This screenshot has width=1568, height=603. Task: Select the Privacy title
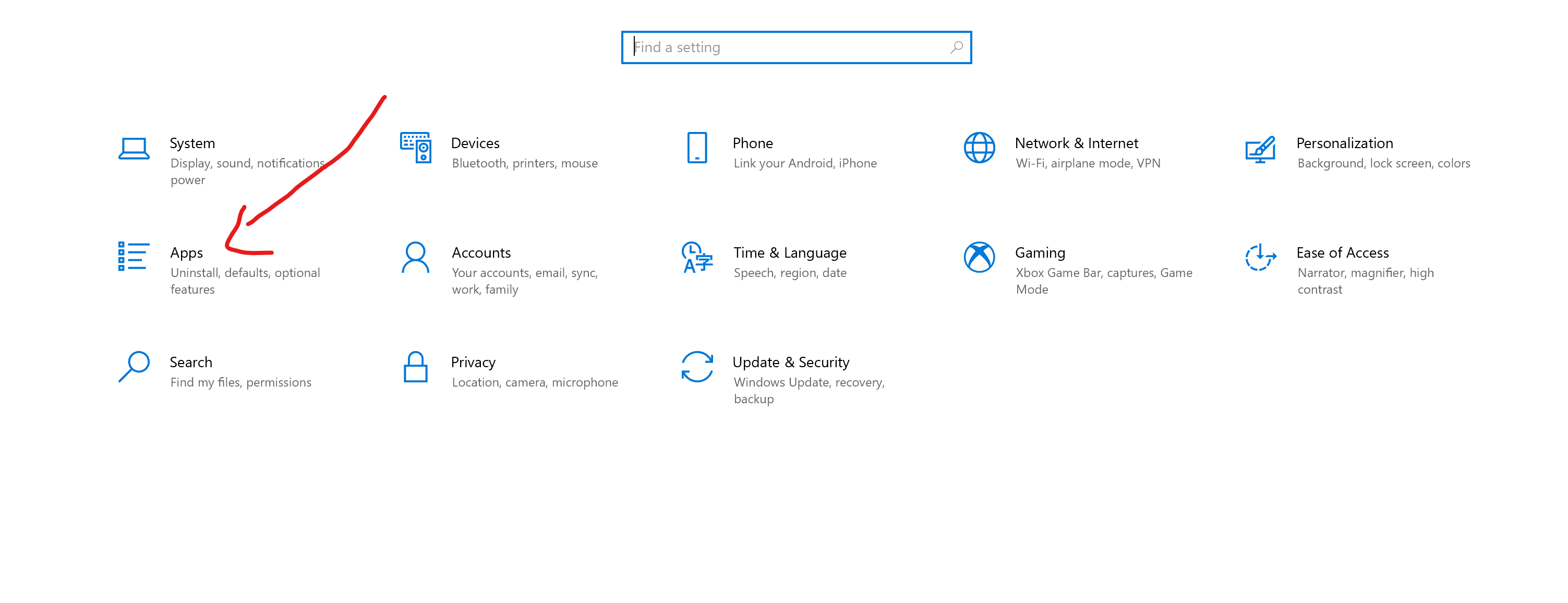coord(473,363)
